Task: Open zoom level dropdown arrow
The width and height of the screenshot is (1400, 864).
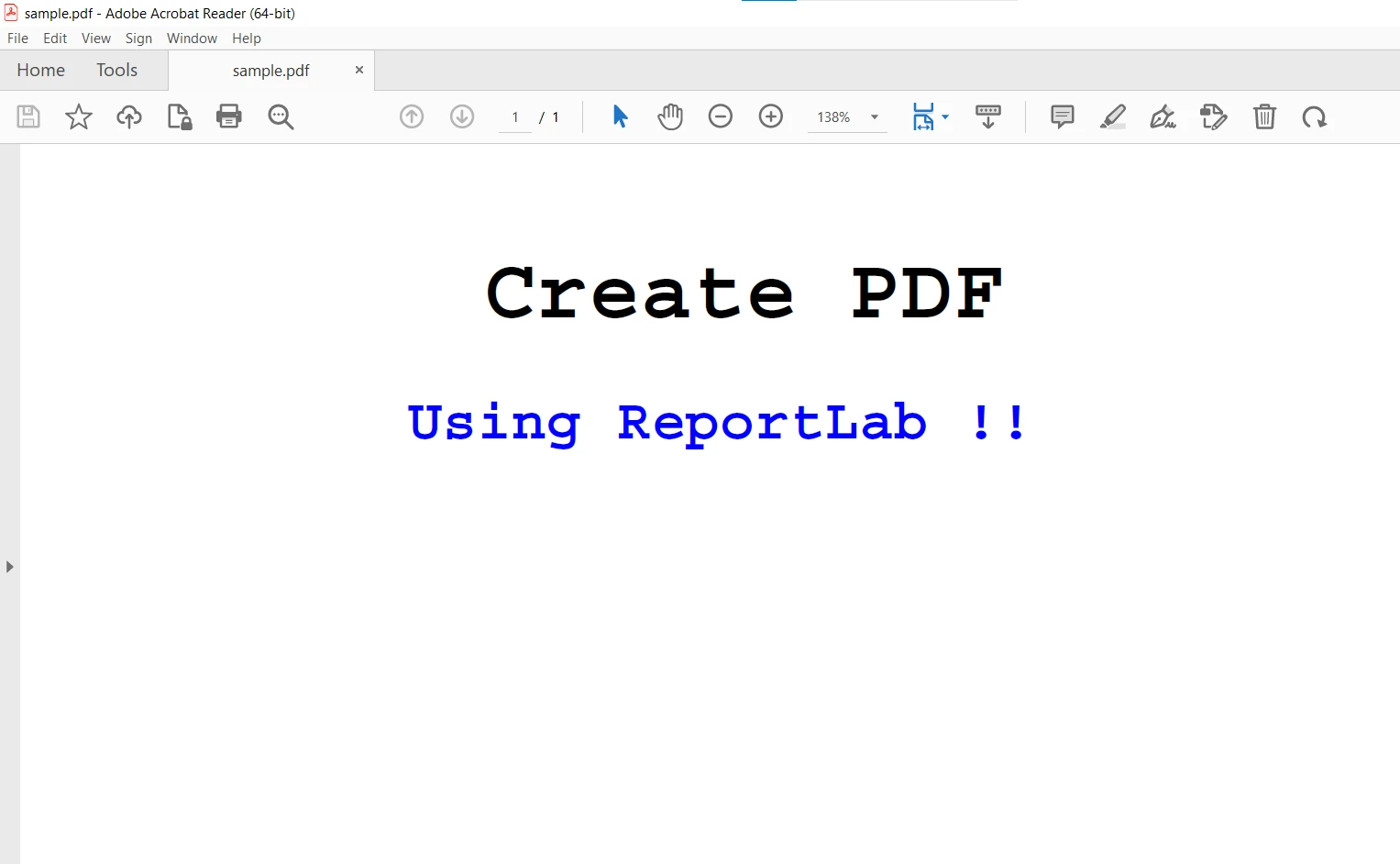Action: pyautogui.click(x=875, y=117)
